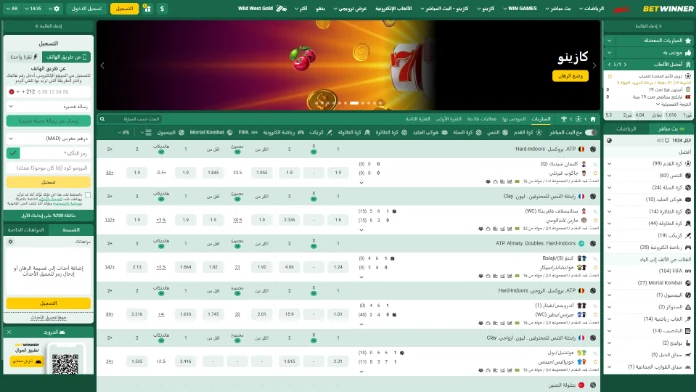Viewport: 696px width, 392px height.
Task: Click the football icon in sidebar list
Action: (x=688, y=164)
